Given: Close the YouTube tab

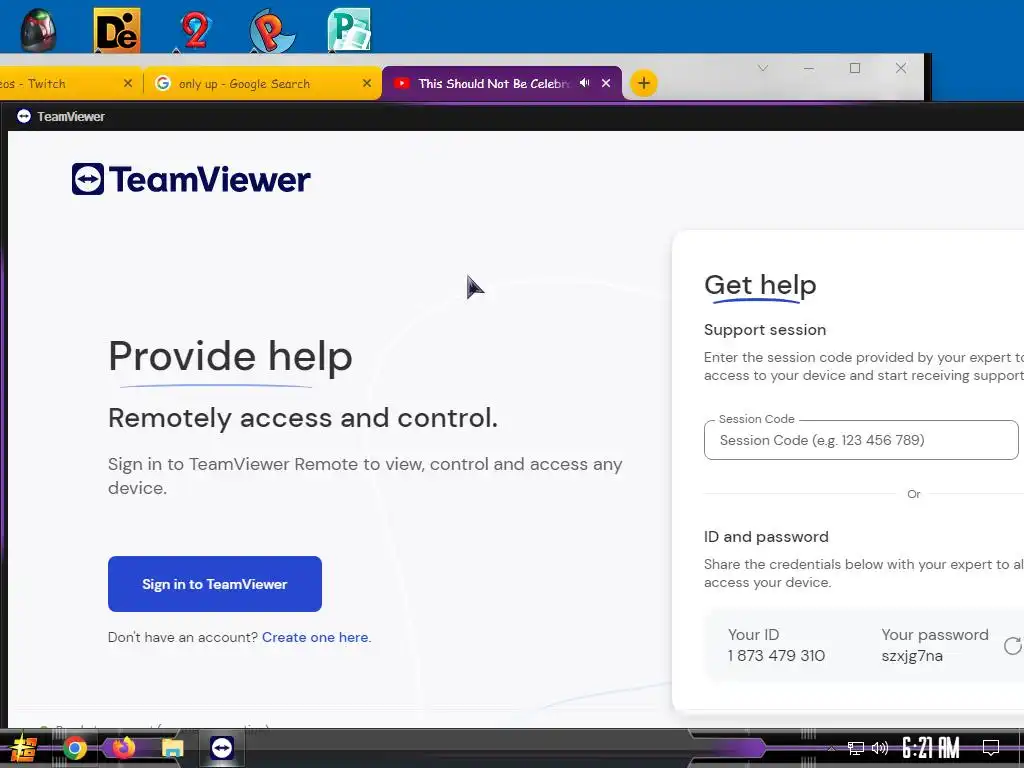Looking at the screenshot, I should [606, 83].
